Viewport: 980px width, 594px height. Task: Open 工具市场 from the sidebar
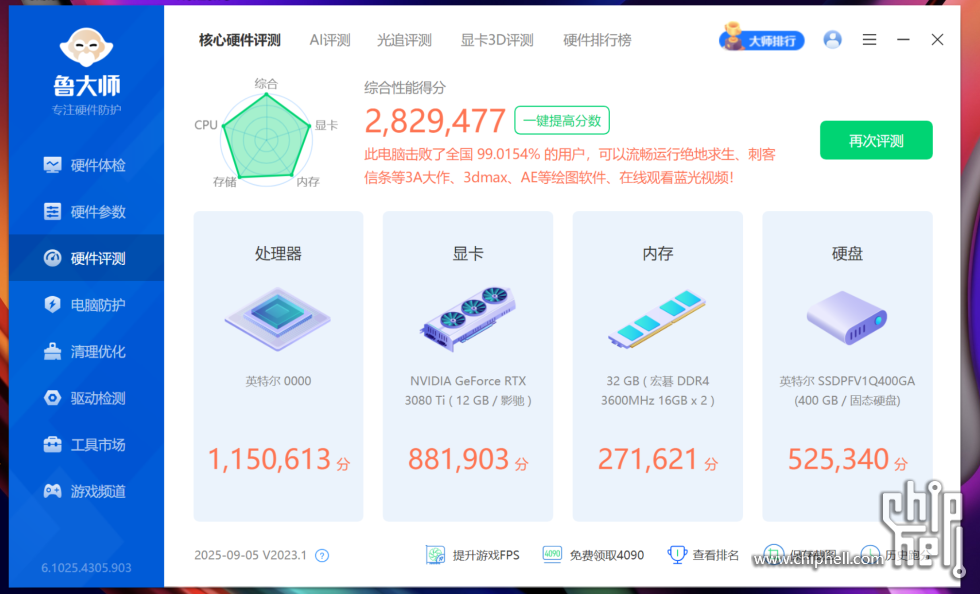click(x=86, y=445)
